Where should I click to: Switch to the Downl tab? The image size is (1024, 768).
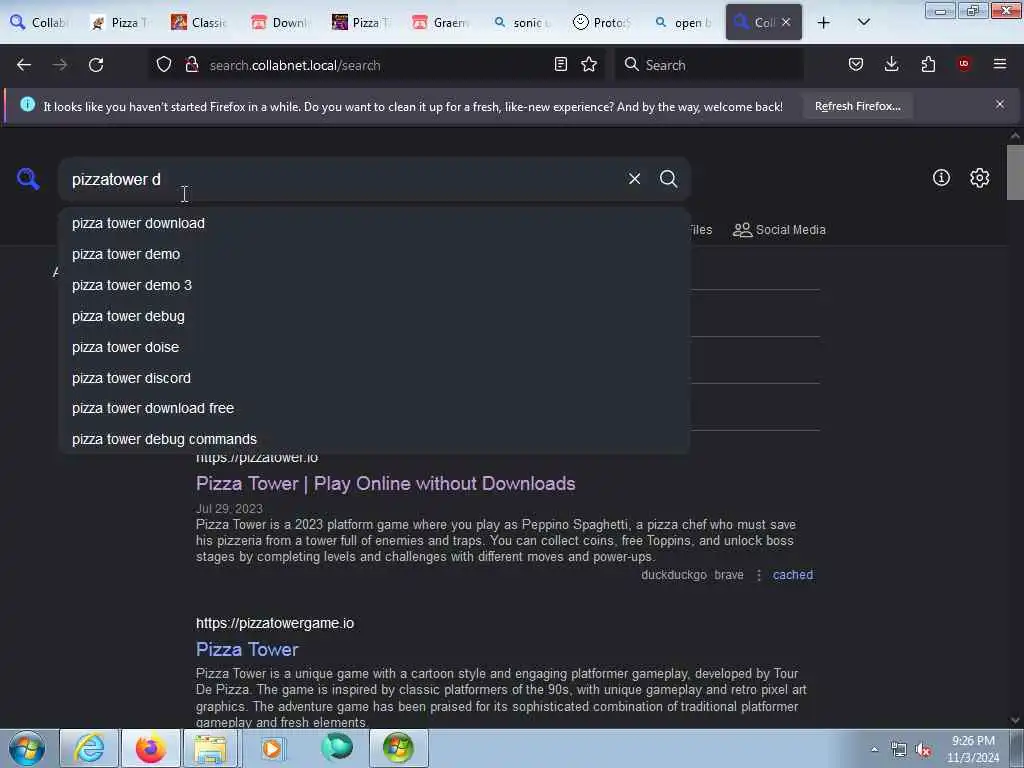coord(280,23)
